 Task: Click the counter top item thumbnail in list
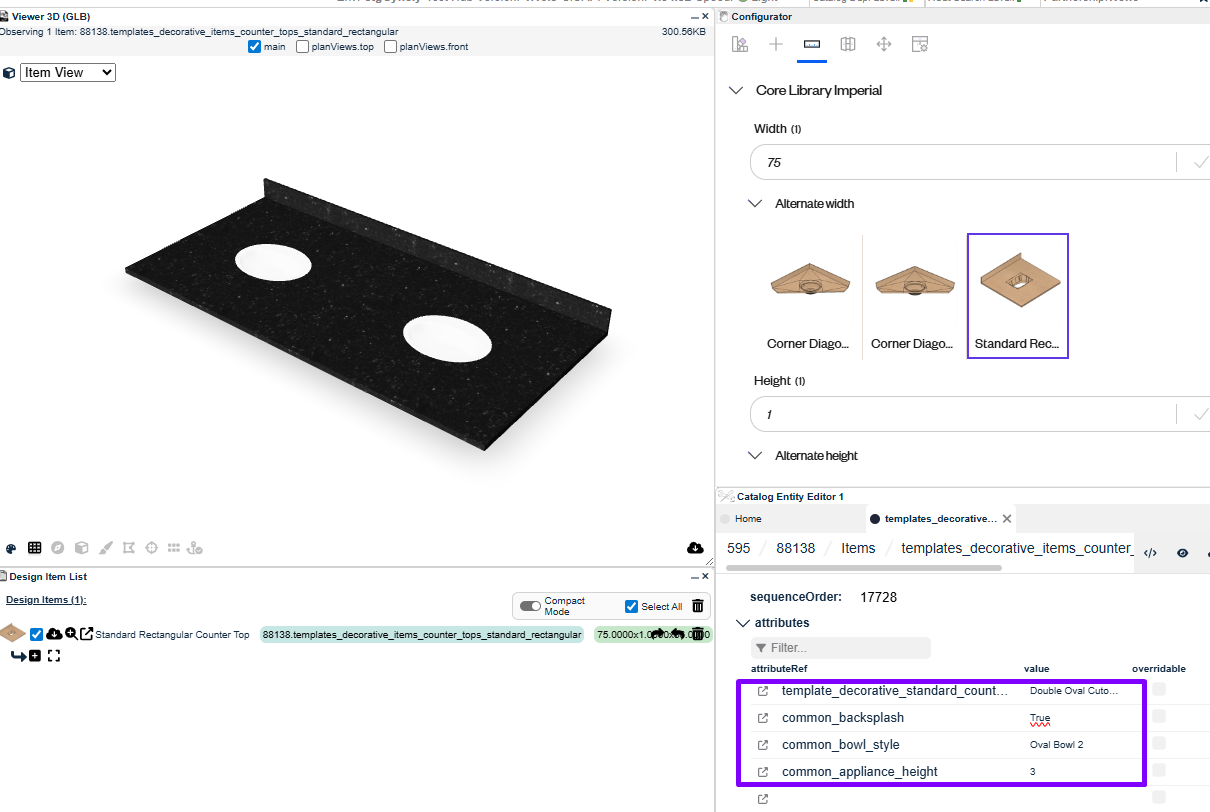[13, 633]
